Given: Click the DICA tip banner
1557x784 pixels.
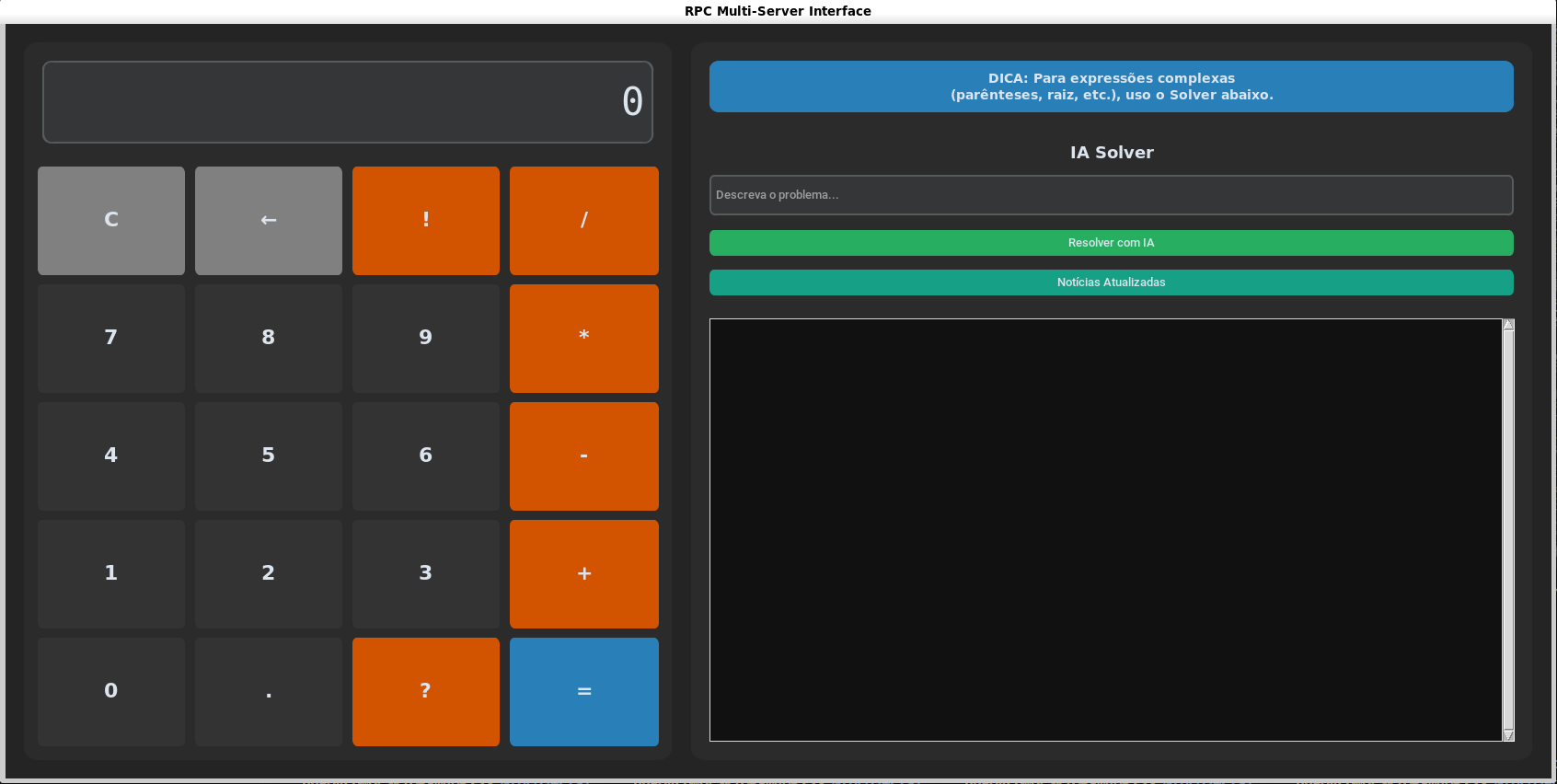Looking at the screenshot, I should coord(1112,86).
